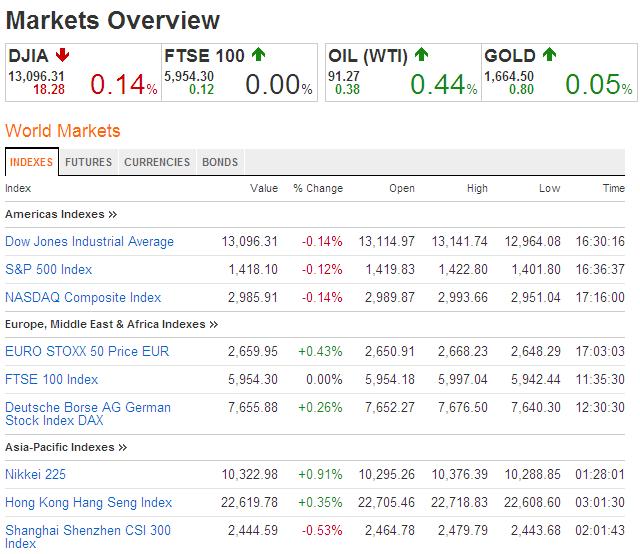
Task: Click Hang Seng value 22,619.78
Action: [249, 502]
